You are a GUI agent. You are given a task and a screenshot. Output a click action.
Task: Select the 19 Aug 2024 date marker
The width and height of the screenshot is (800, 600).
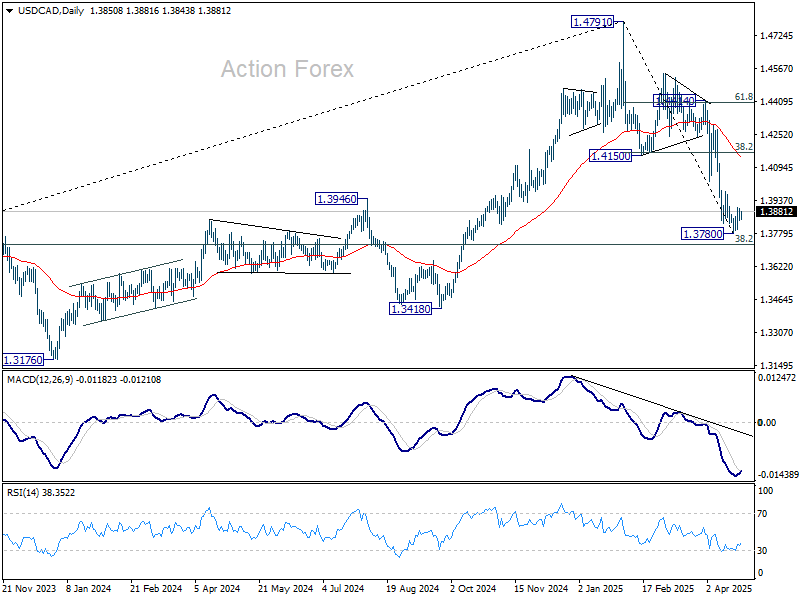click(x=412, y=589)
